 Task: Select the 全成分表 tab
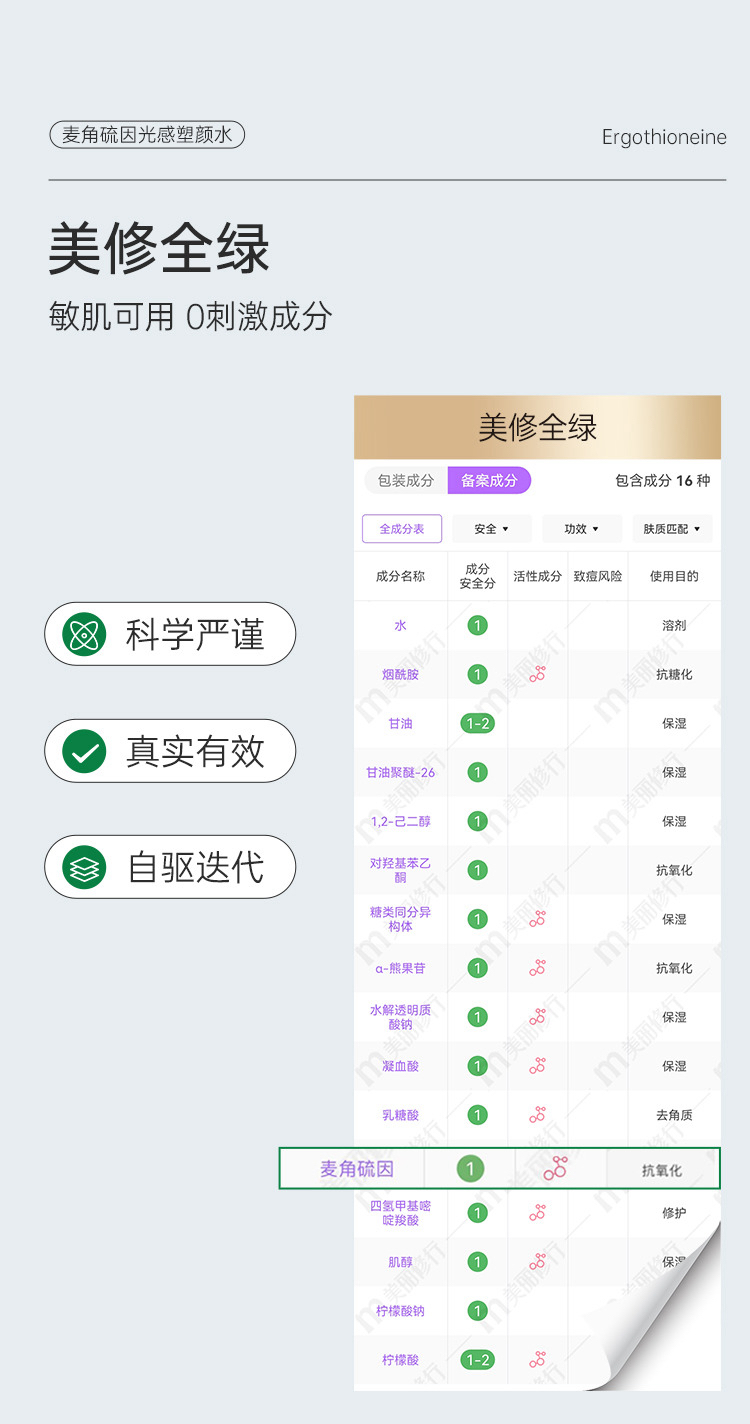[401, 529]
